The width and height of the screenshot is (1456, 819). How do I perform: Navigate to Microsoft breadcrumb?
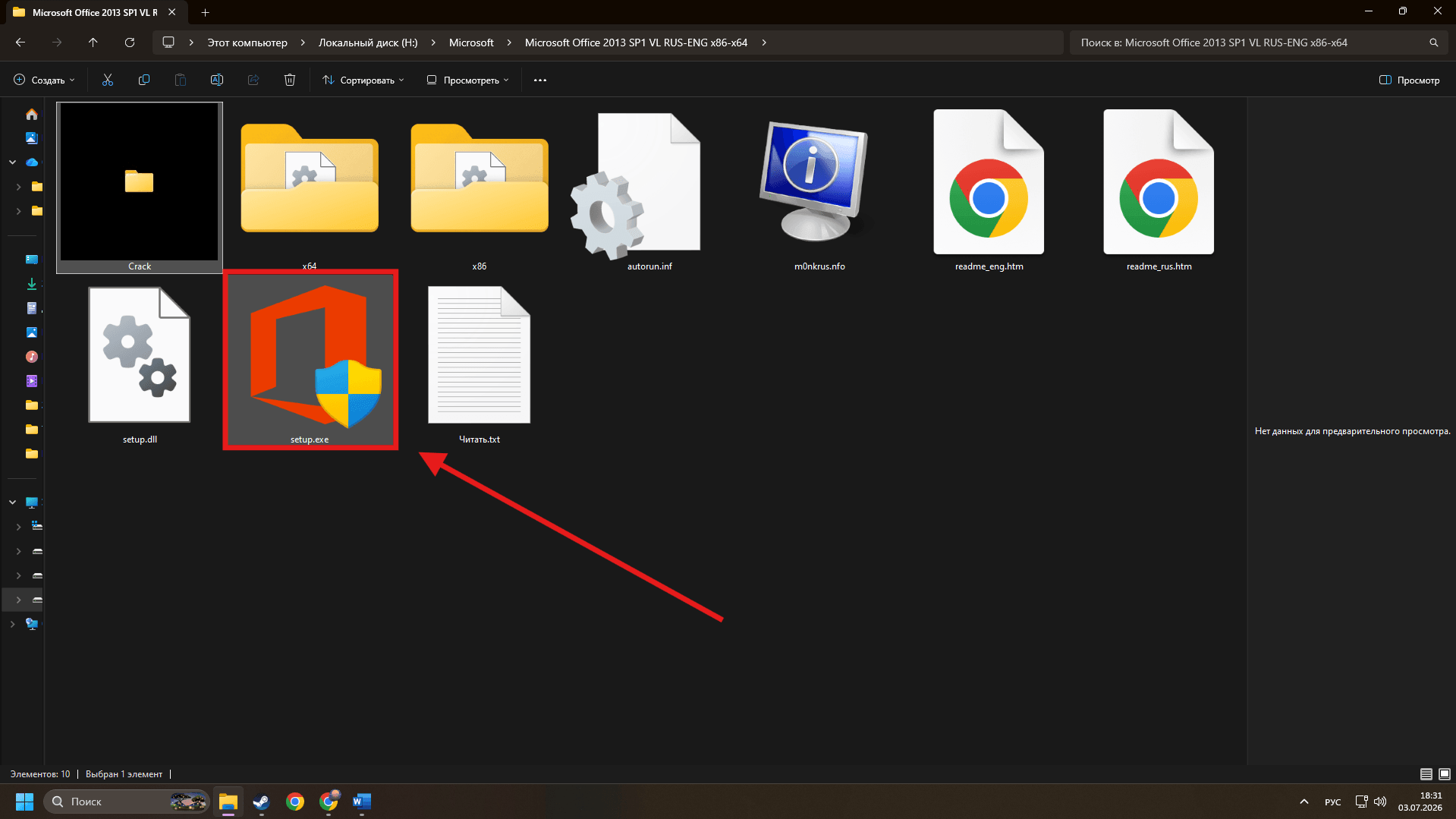[x=471, y=43]
